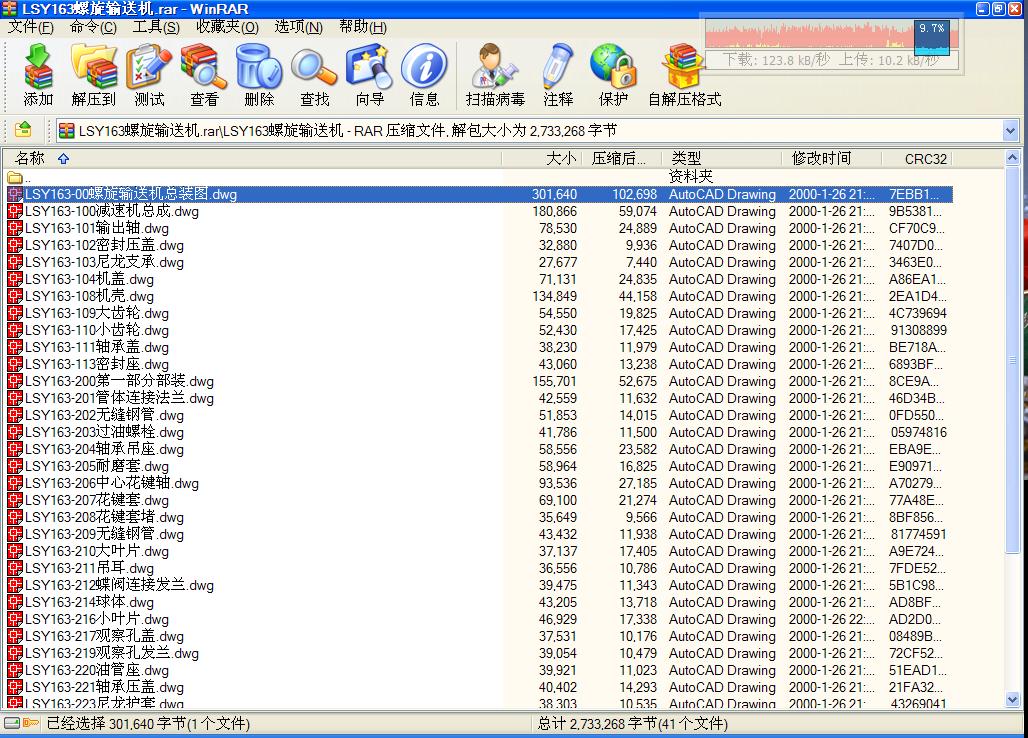Select file LSY163-210大叶片.dwg

(x=479, y=551)
